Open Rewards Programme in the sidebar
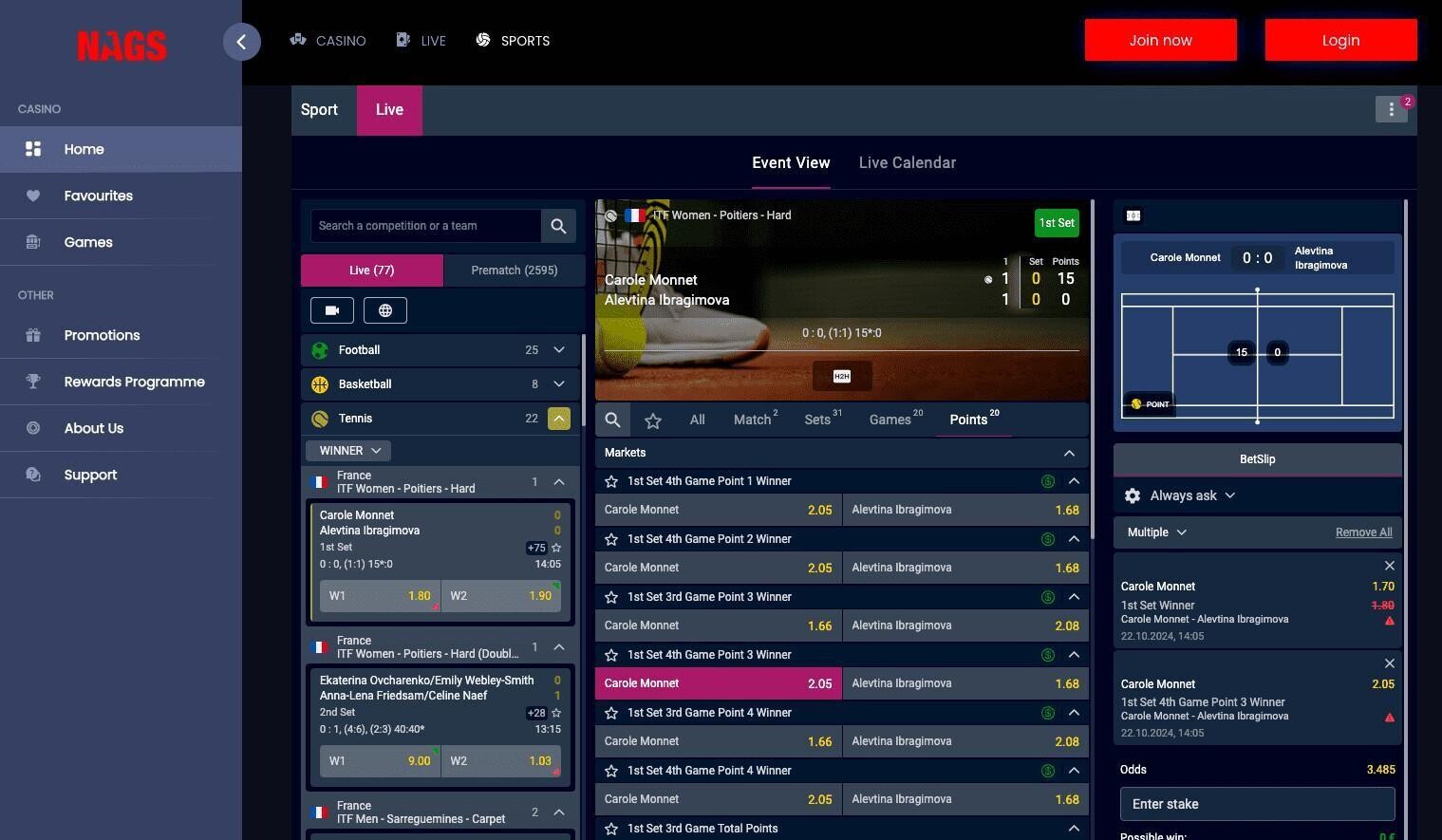1442x840 pixels. (121, 382)
